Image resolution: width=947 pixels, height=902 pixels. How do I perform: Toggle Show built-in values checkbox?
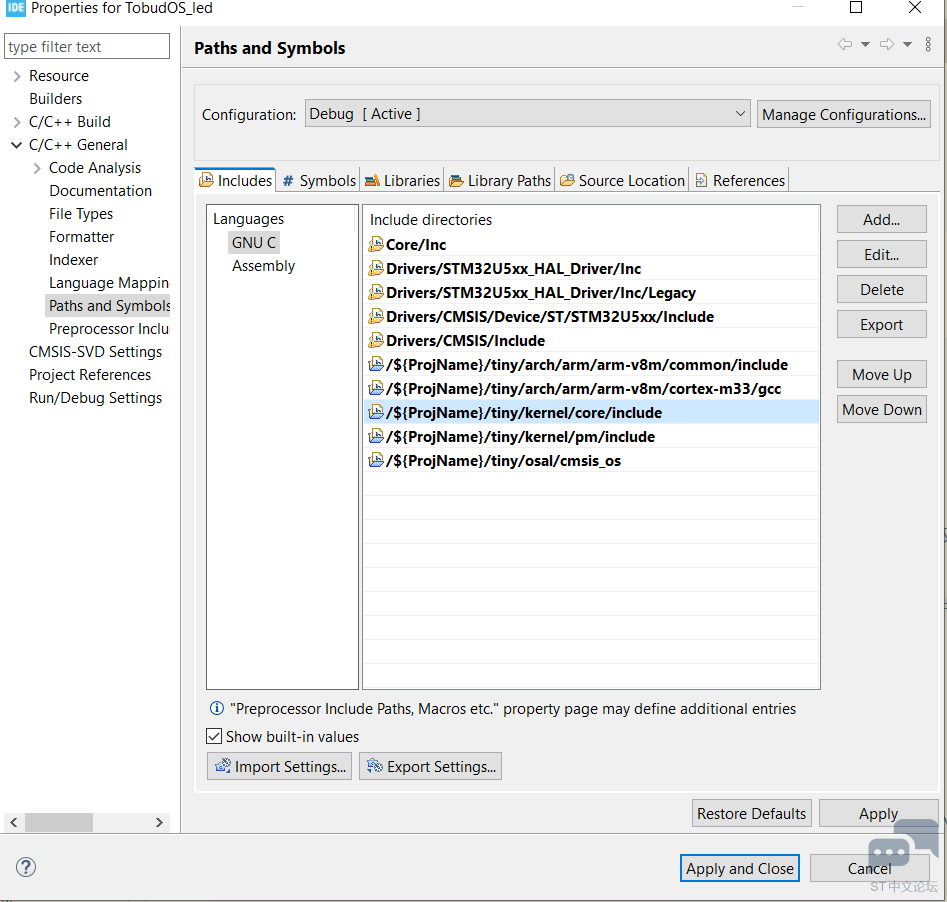214,736
